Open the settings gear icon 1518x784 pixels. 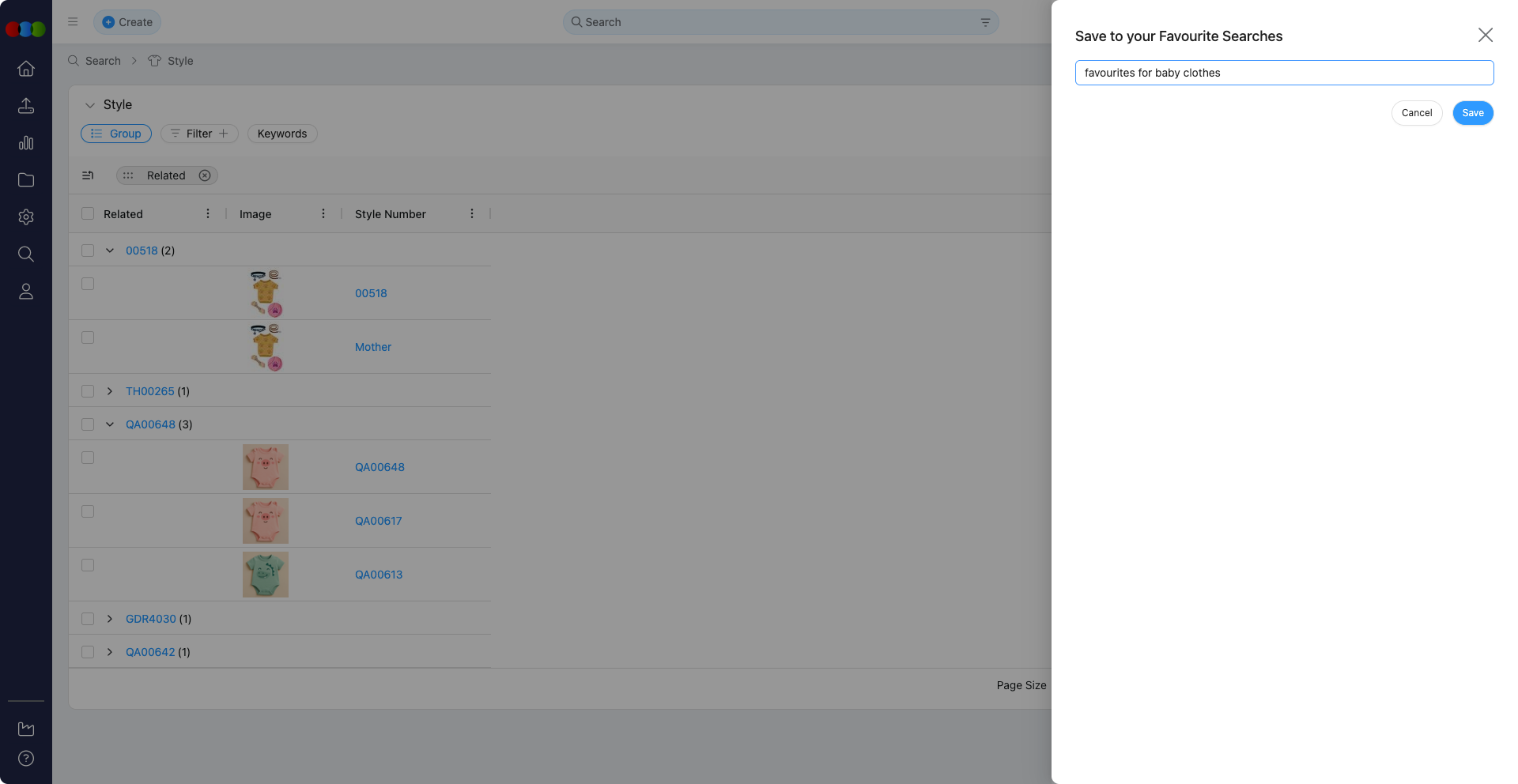[26, 217]
